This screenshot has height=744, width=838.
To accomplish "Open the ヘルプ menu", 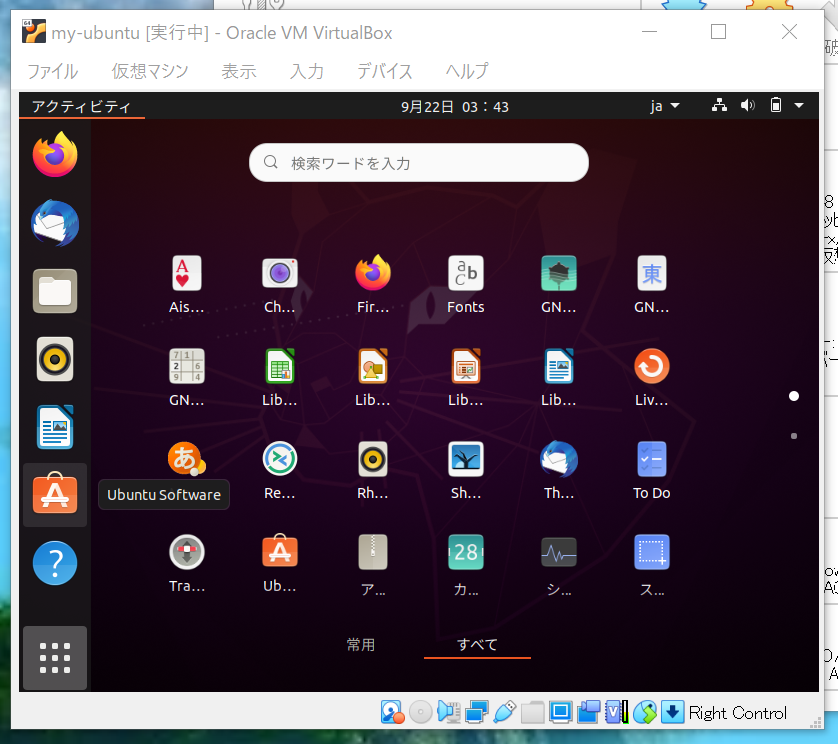I will (x=467, y=71).
